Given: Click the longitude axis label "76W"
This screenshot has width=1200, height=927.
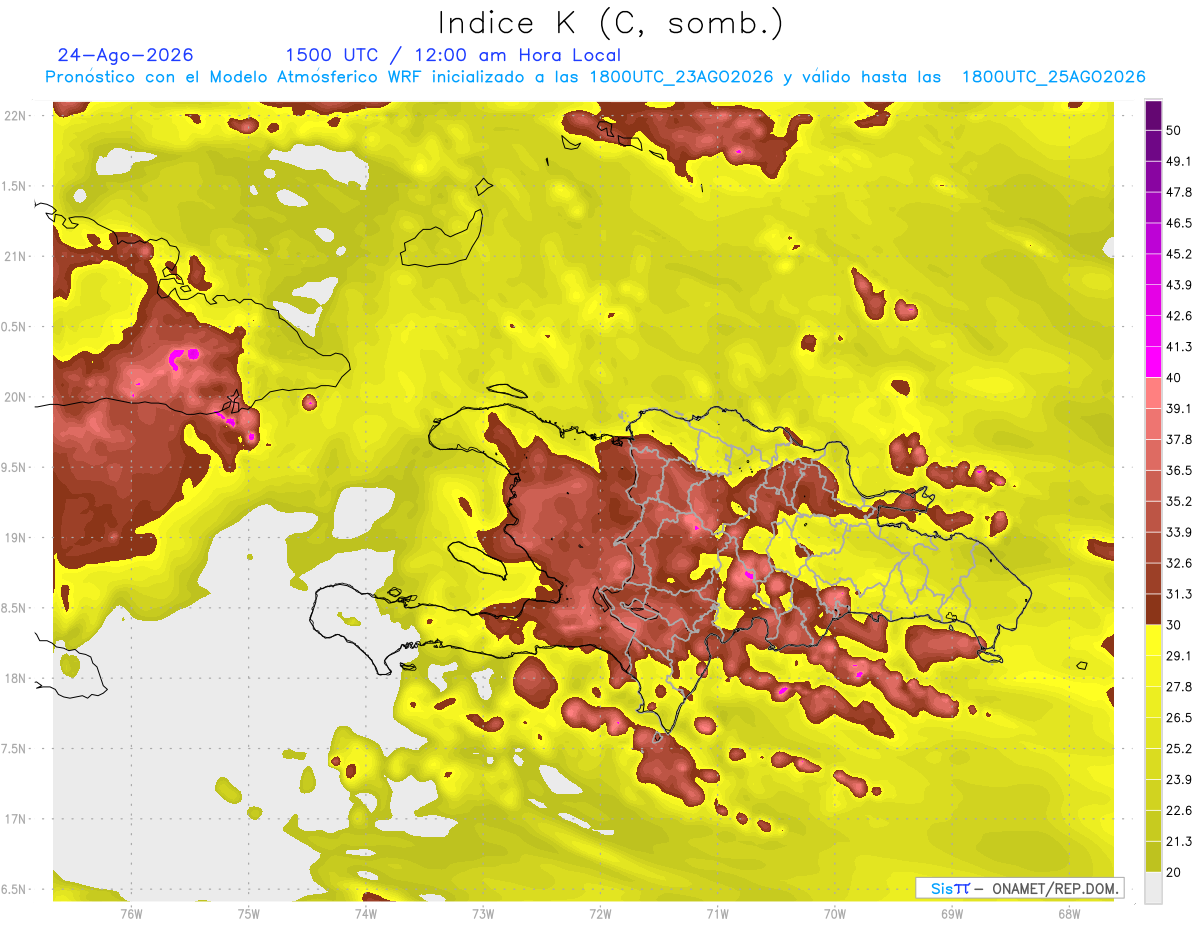Looking at the screenshot, I should click(x=131, y=914).
